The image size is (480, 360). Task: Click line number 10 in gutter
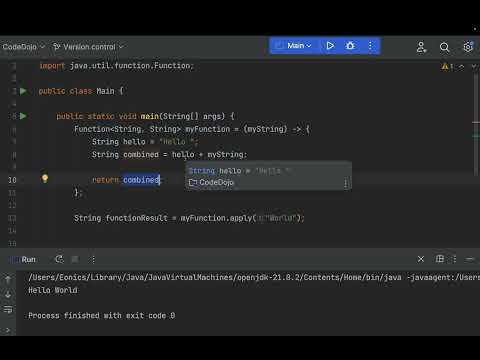click(x=12, y=180)
